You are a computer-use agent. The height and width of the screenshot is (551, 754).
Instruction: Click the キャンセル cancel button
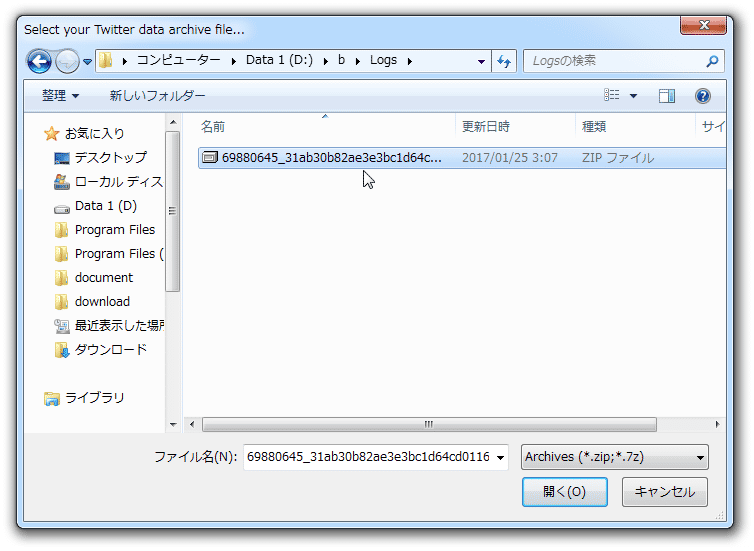665,492
